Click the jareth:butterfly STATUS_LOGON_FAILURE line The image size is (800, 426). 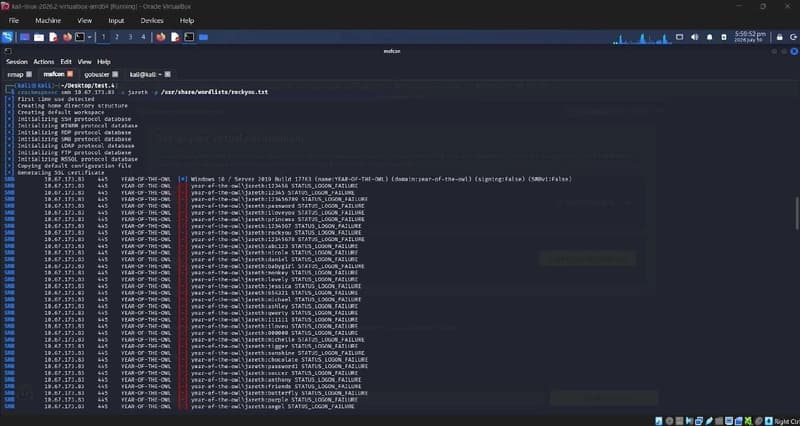pyautogui.click(x=279, y=393)
